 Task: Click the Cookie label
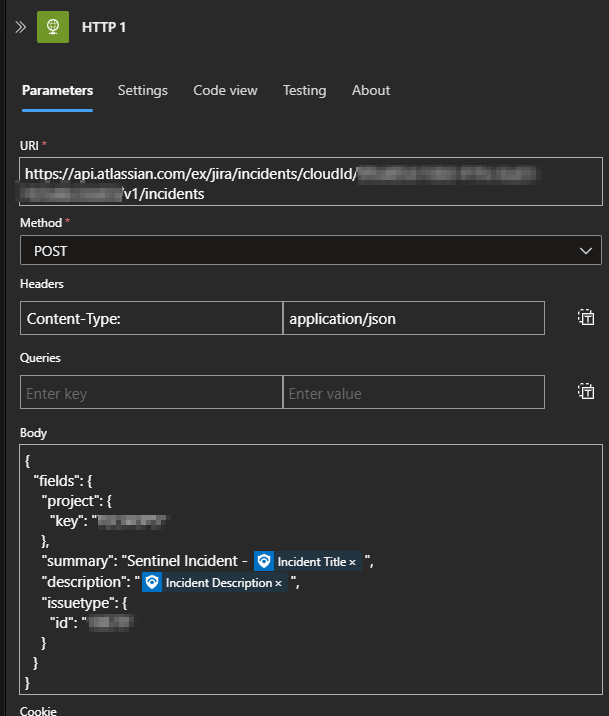(38, 711)
